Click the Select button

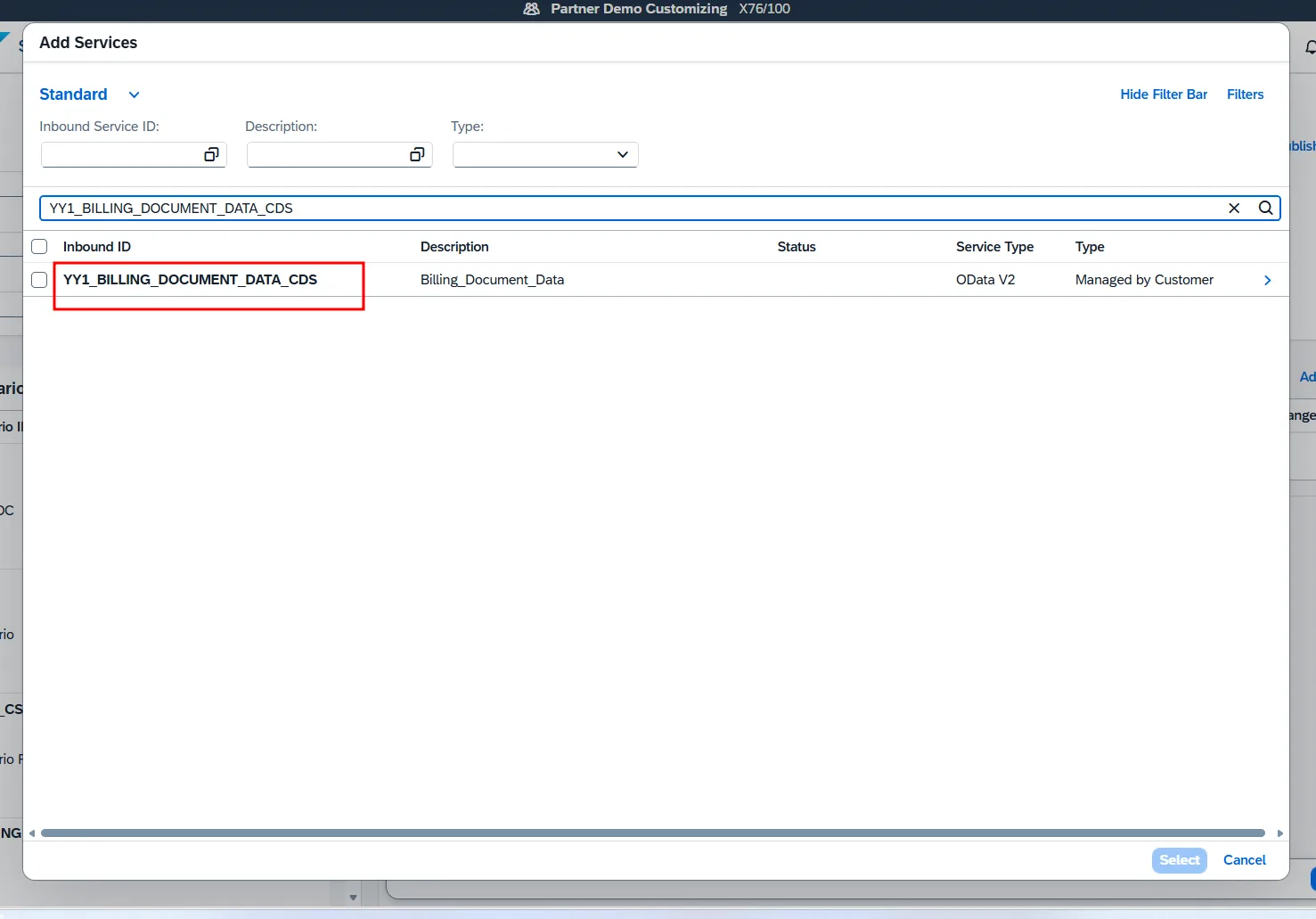pyautogui.click(x=1180, y=860)
